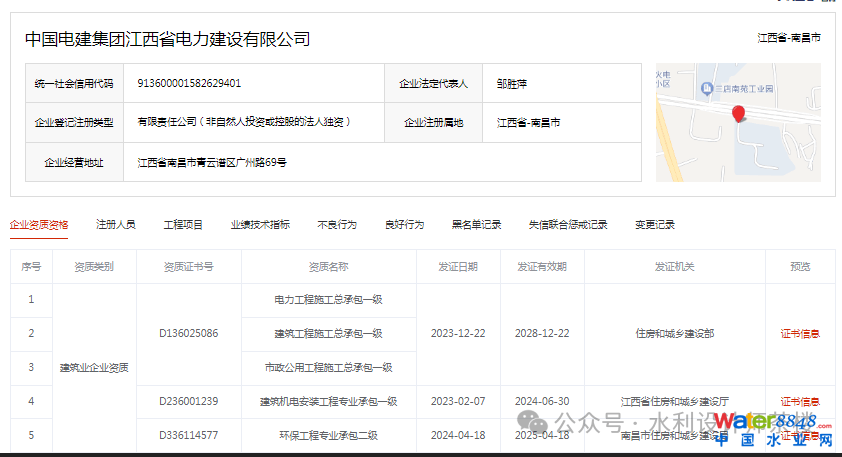Click the red location pin on the map

(739, 114)
